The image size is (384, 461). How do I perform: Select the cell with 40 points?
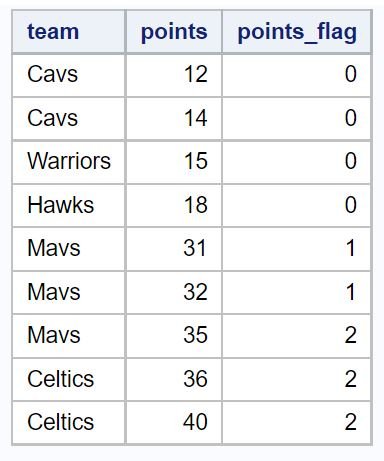pyautogui.click(x=174, y=423)
